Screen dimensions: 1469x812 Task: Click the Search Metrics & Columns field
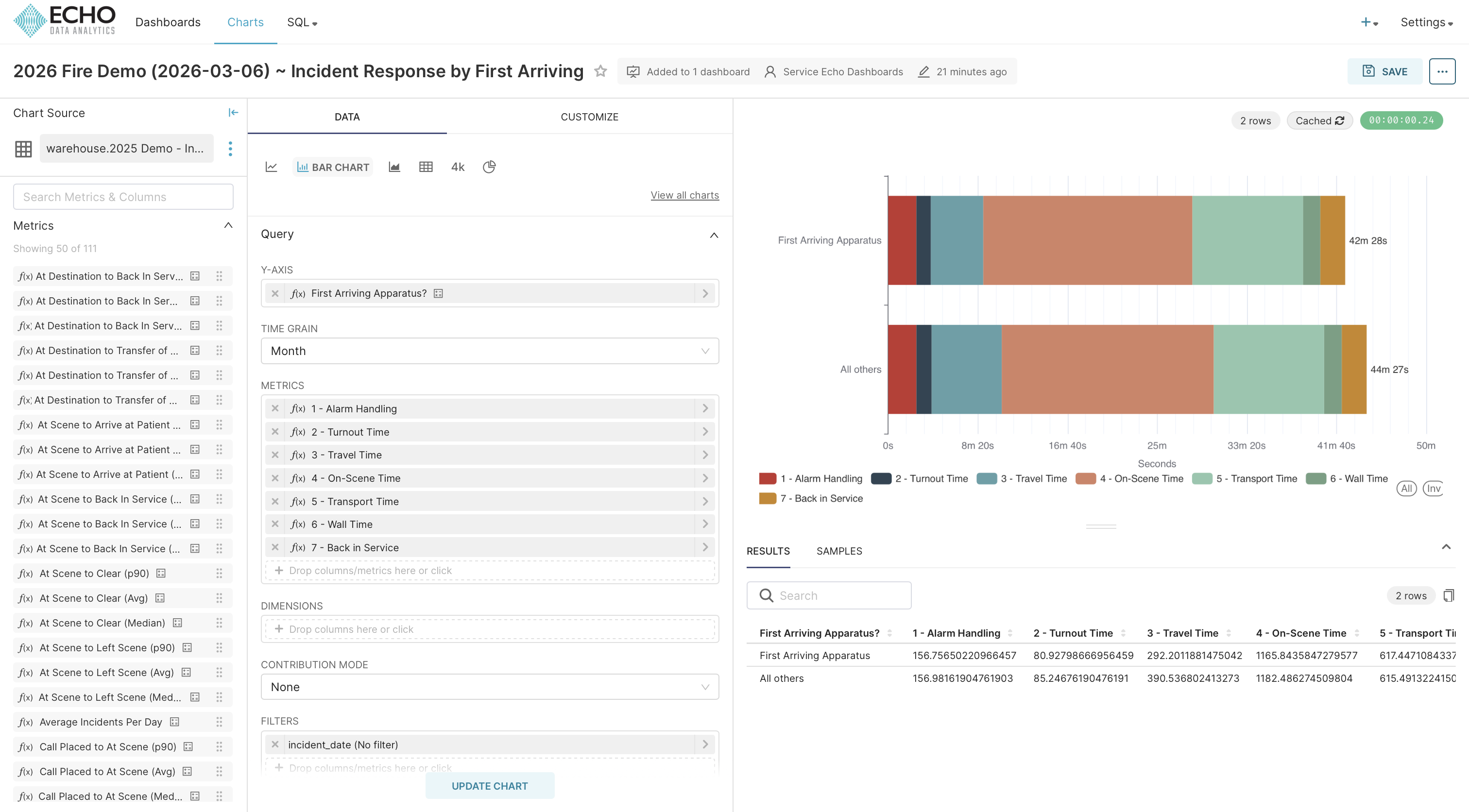click(123, 197)
